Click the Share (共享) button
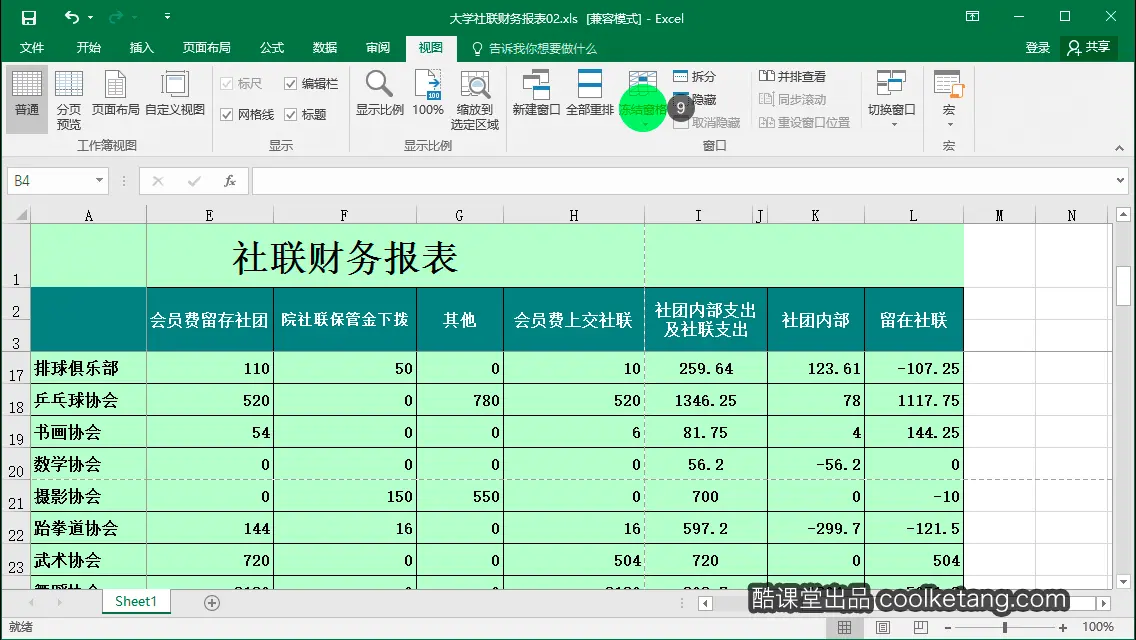This screenshot has width=1136, height=640. tap(1088, 48)
